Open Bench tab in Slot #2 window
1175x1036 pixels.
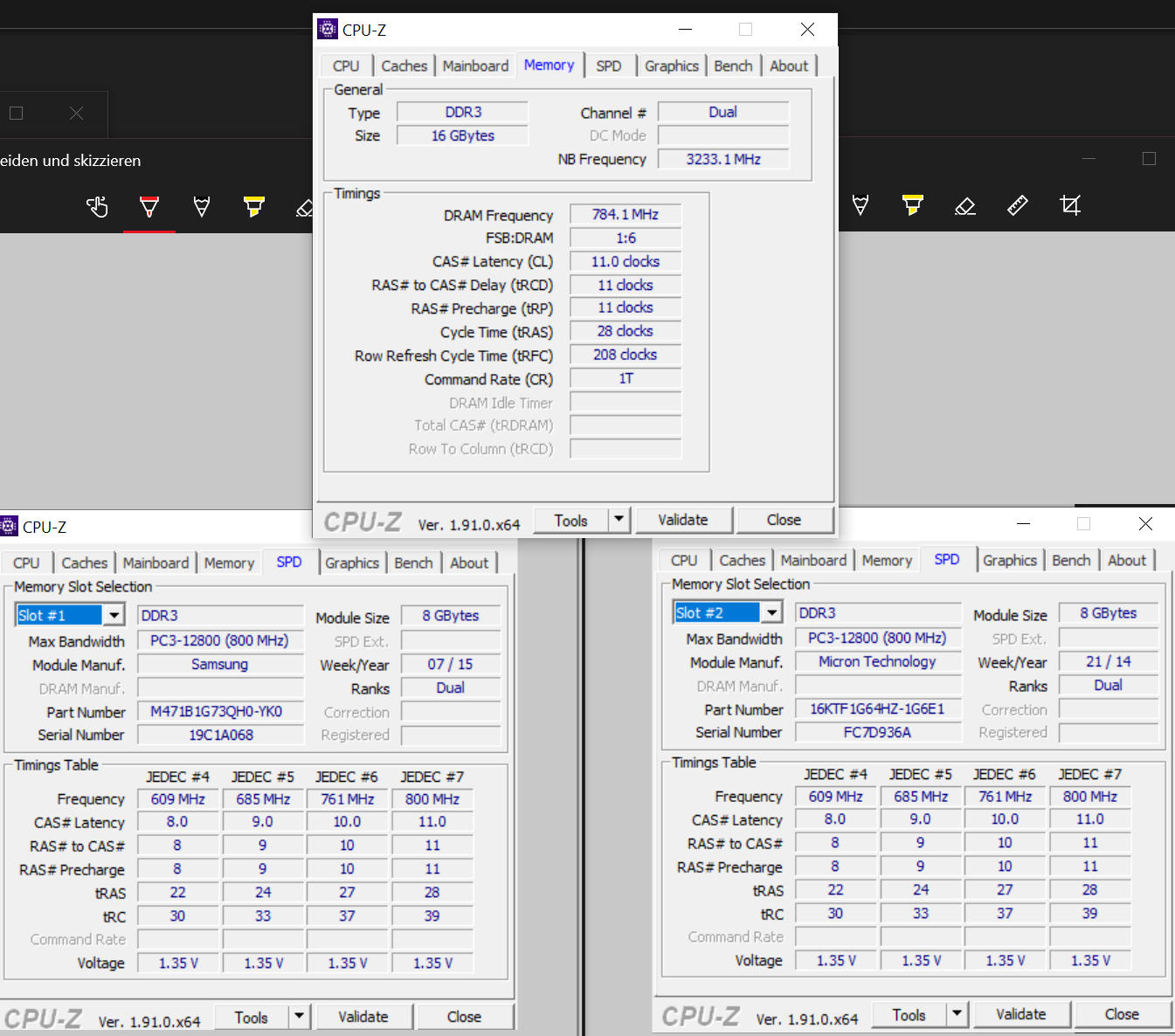[1071, 561]
